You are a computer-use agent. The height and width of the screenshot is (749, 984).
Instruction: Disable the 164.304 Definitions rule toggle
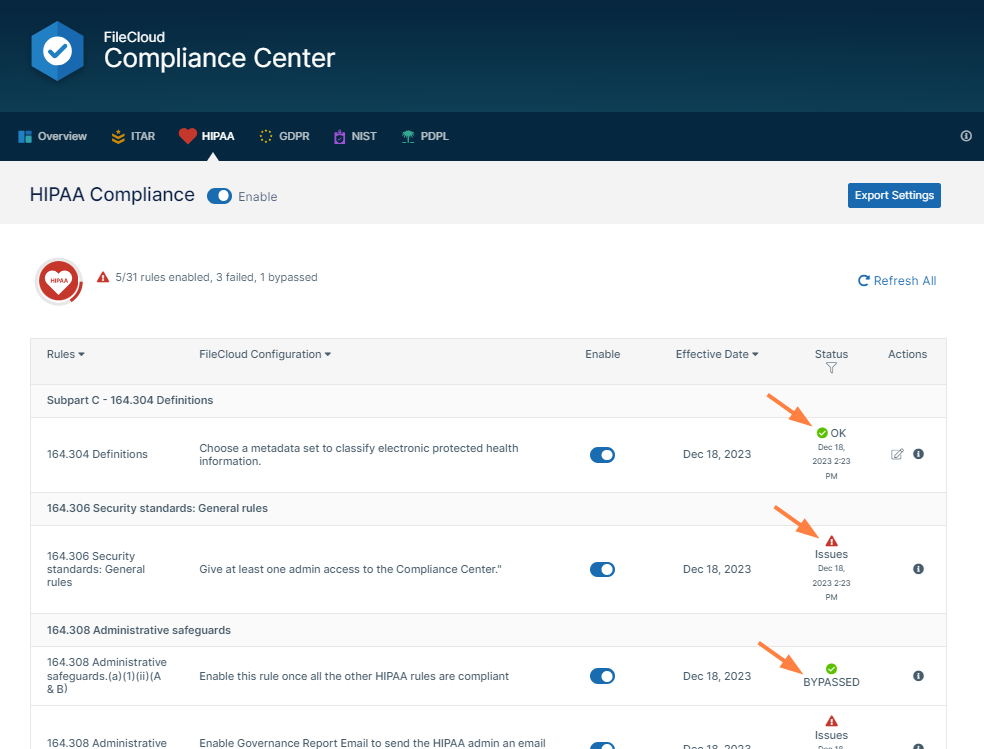tap(602, 455)
